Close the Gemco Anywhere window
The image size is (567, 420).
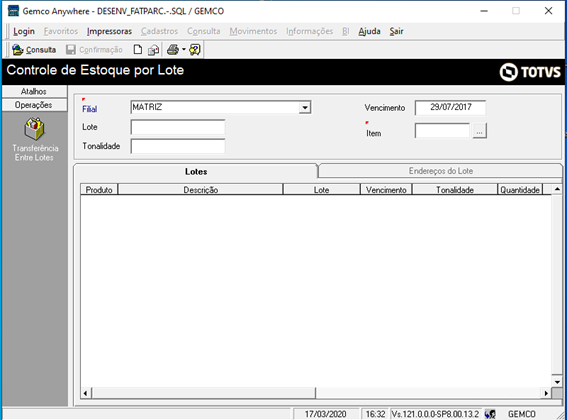(548, 11)
